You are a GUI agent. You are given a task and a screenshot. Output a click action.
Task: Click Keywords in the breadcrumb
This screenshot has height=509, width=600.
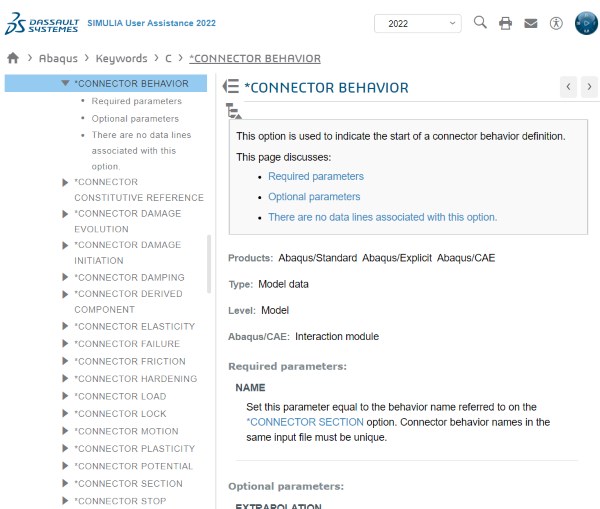click(121, 58)
